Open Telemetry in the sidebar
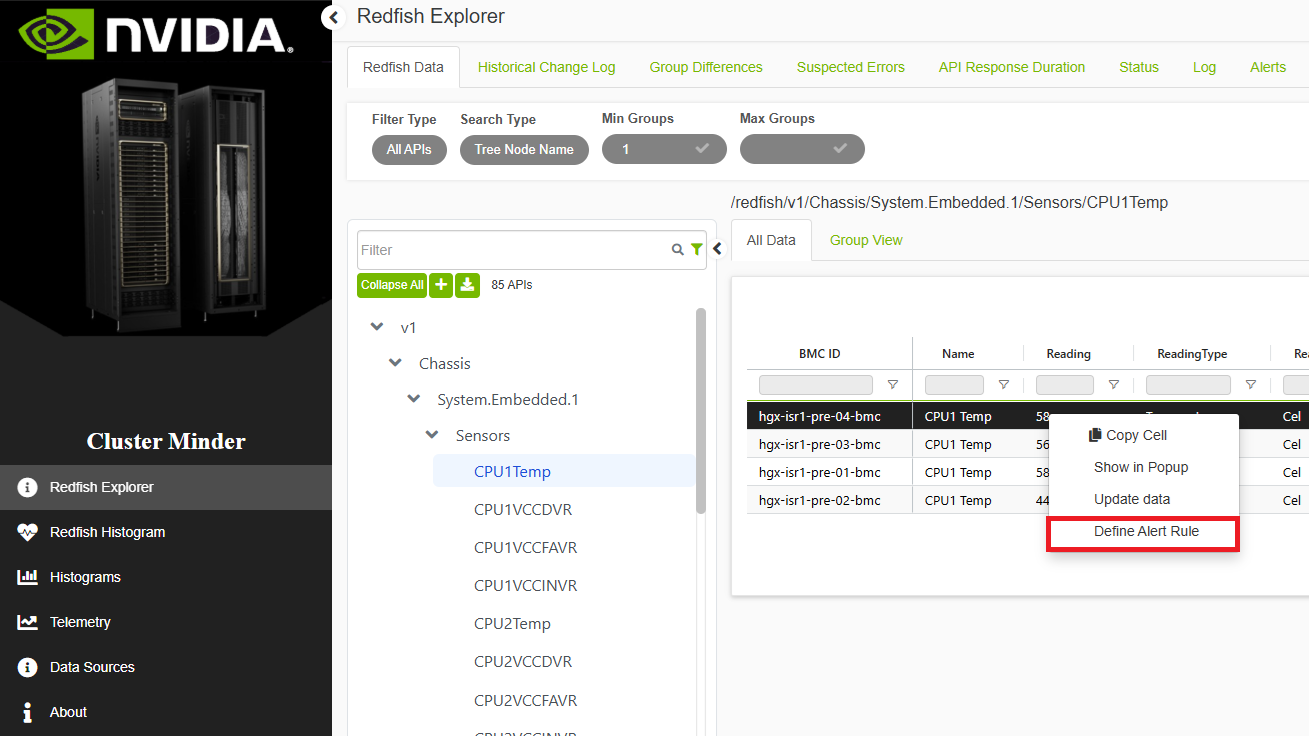 pos(166,622)
